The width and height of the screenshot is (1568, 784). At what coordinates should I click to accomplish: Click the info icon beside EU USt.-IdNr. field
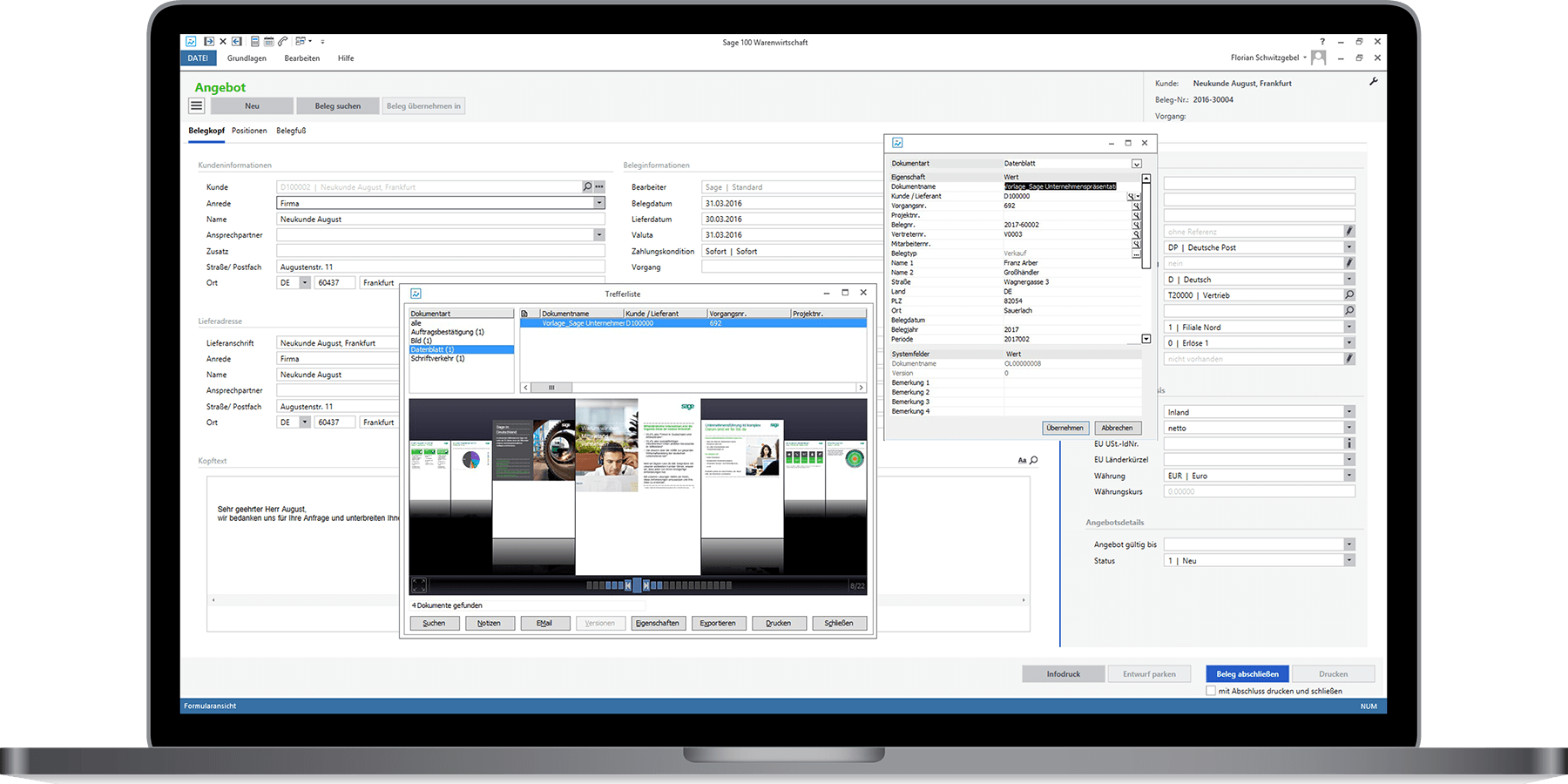click(1349, 443)
